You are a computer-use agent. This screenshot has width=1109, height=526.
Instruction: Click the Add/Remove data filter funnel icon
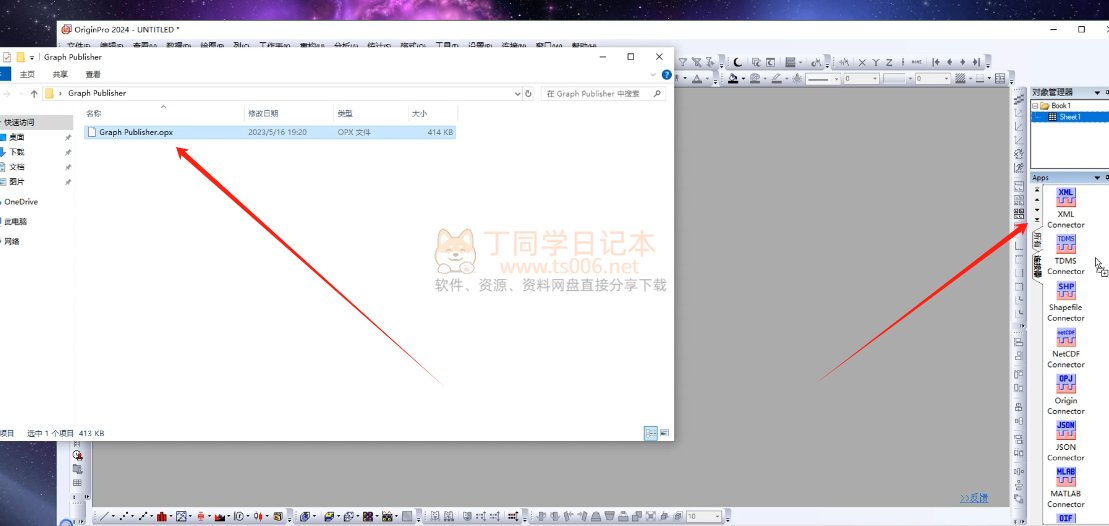pyautogui.click(x=683, y=62)
